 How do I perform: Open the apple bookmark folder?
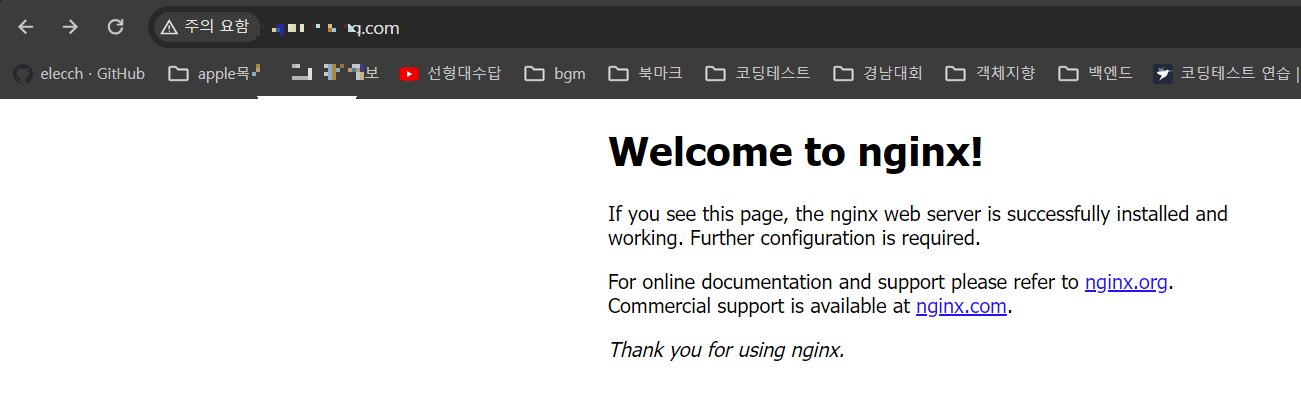pyautogui.click(x=215, y=73)
